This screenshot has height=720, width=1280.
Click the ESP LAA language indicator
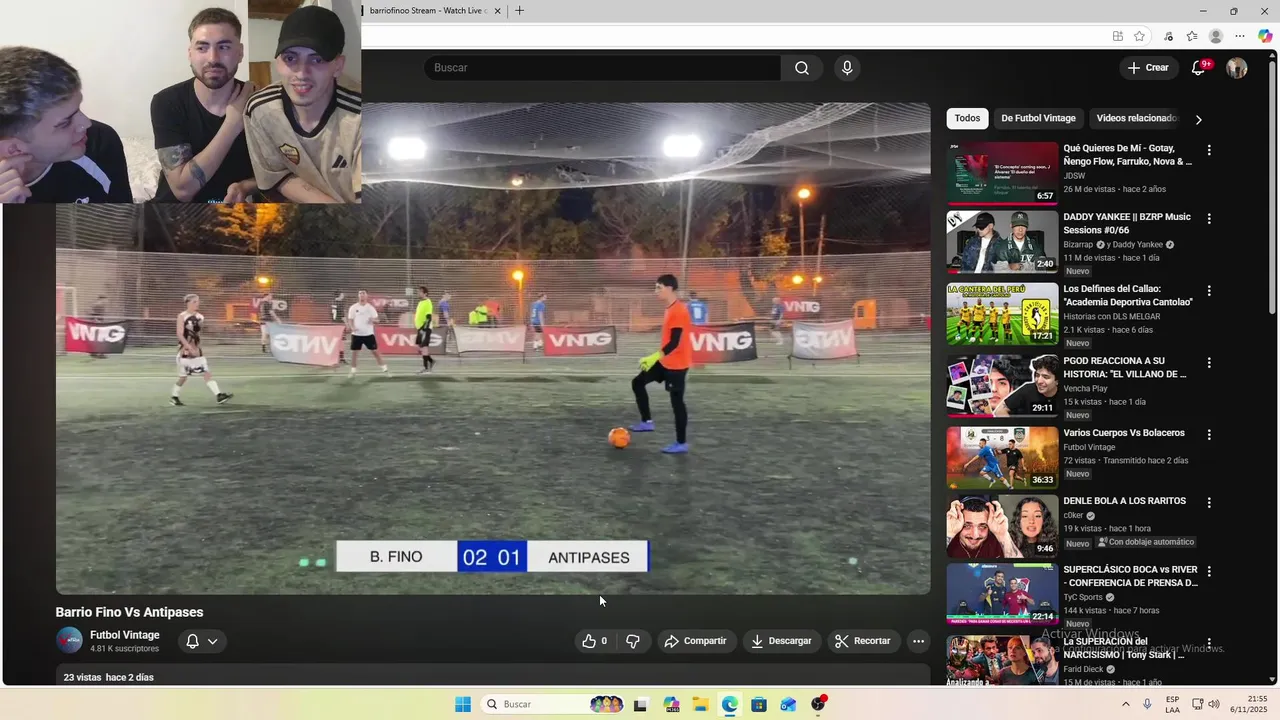(x=1172, y=704)
